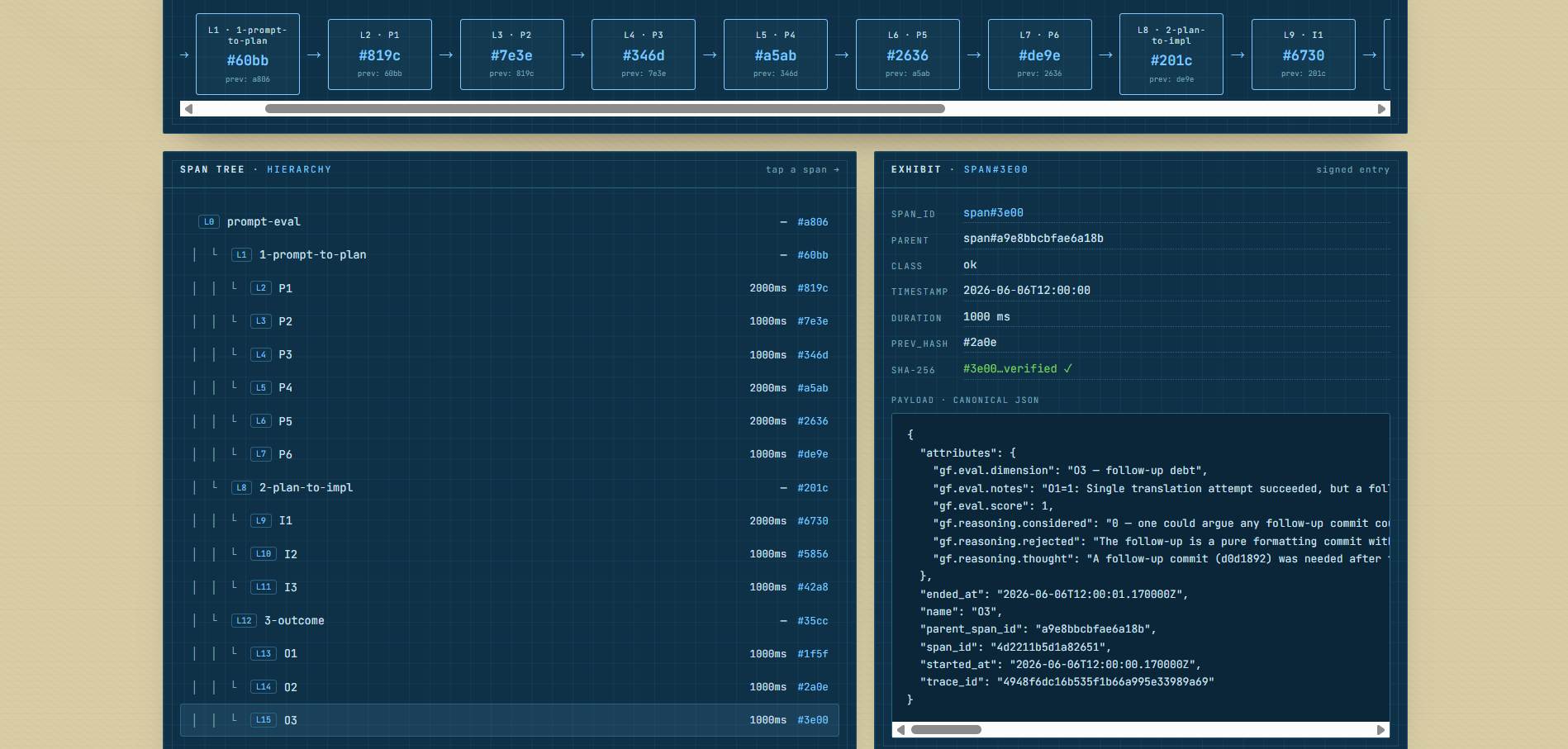Select chain block L1 1-prompt-to-plan #60bb

[248, 55]
